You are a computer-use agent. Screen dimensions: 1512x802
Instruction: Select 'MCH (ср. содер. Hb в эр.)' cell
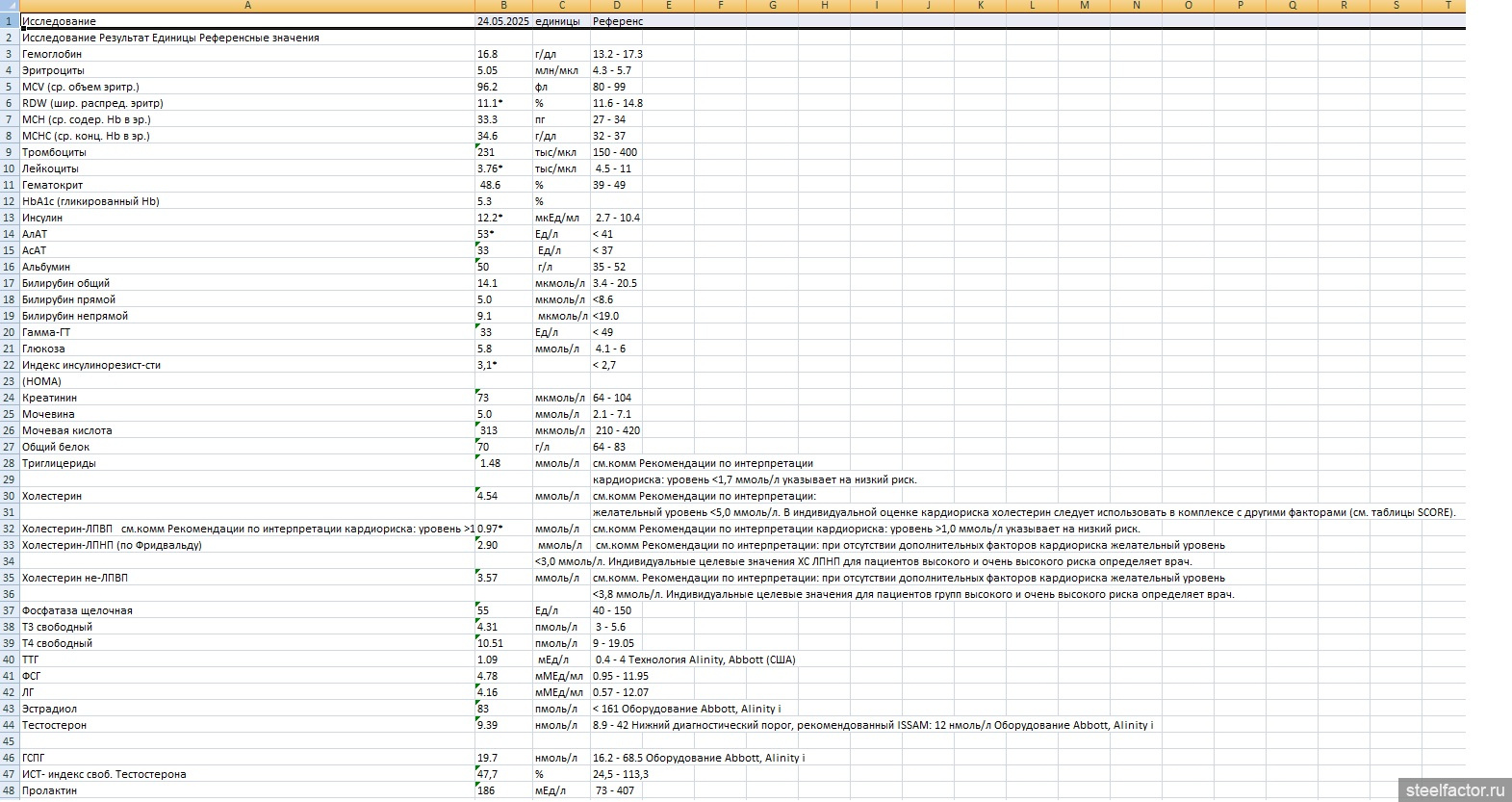point(247,119)
